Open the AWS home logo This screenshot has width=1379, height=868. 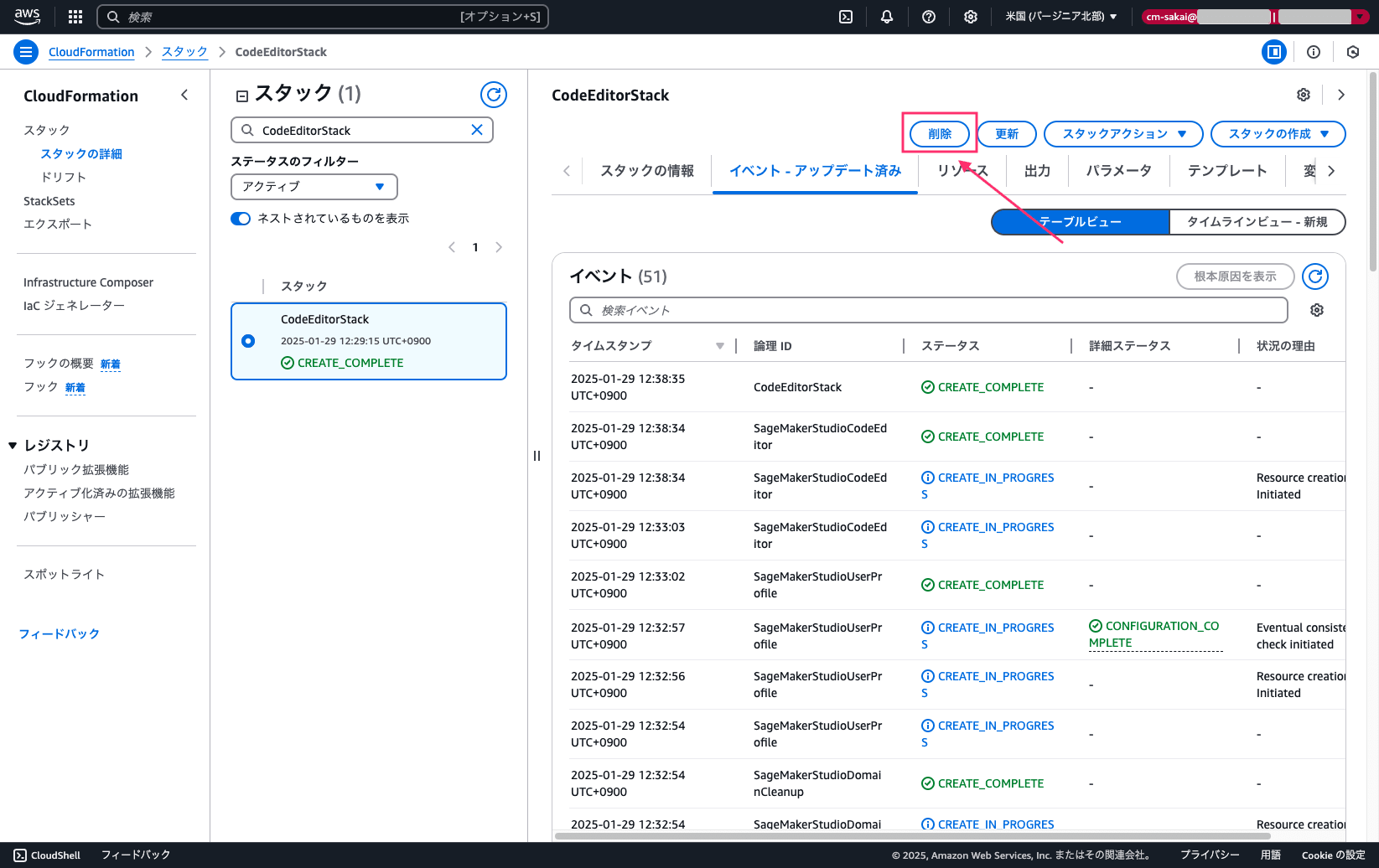pos(27,16)
